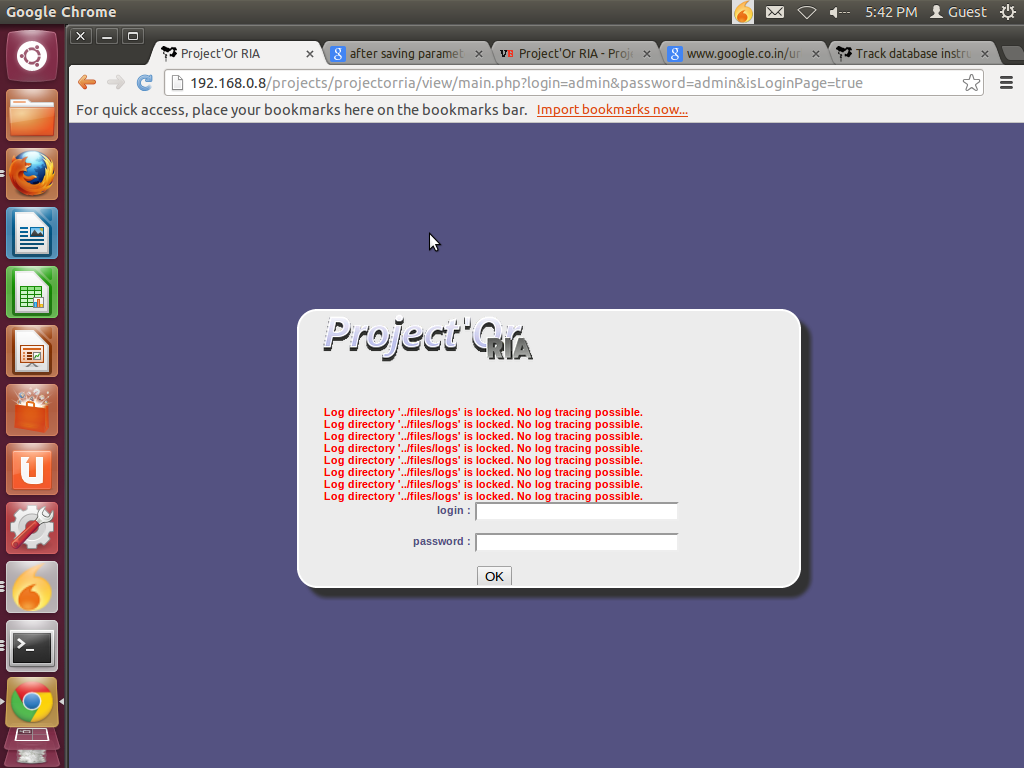
Task: Click the back navigation arrow
Action: point(86,82)
